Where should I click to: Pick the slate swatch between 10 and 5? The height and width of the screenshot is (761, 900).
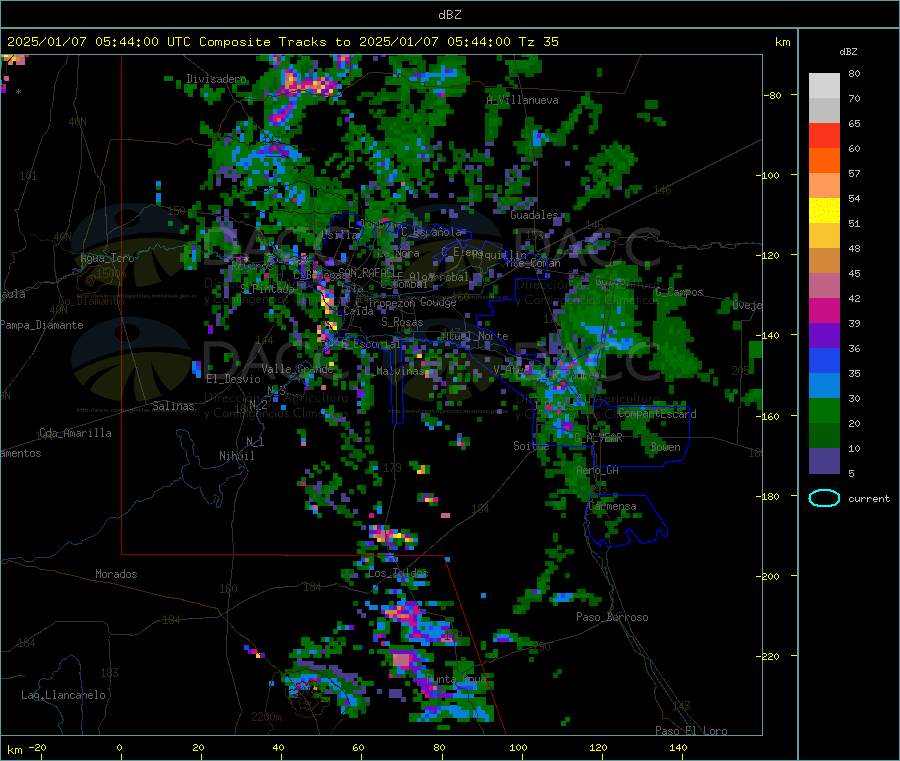click(824, 461)
